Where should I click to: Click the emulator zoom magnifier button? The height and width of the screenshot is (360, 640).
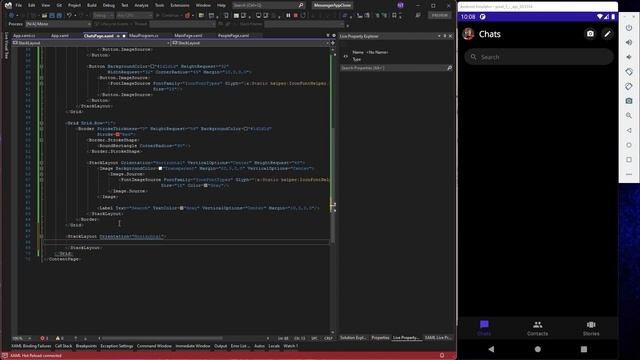629,116
